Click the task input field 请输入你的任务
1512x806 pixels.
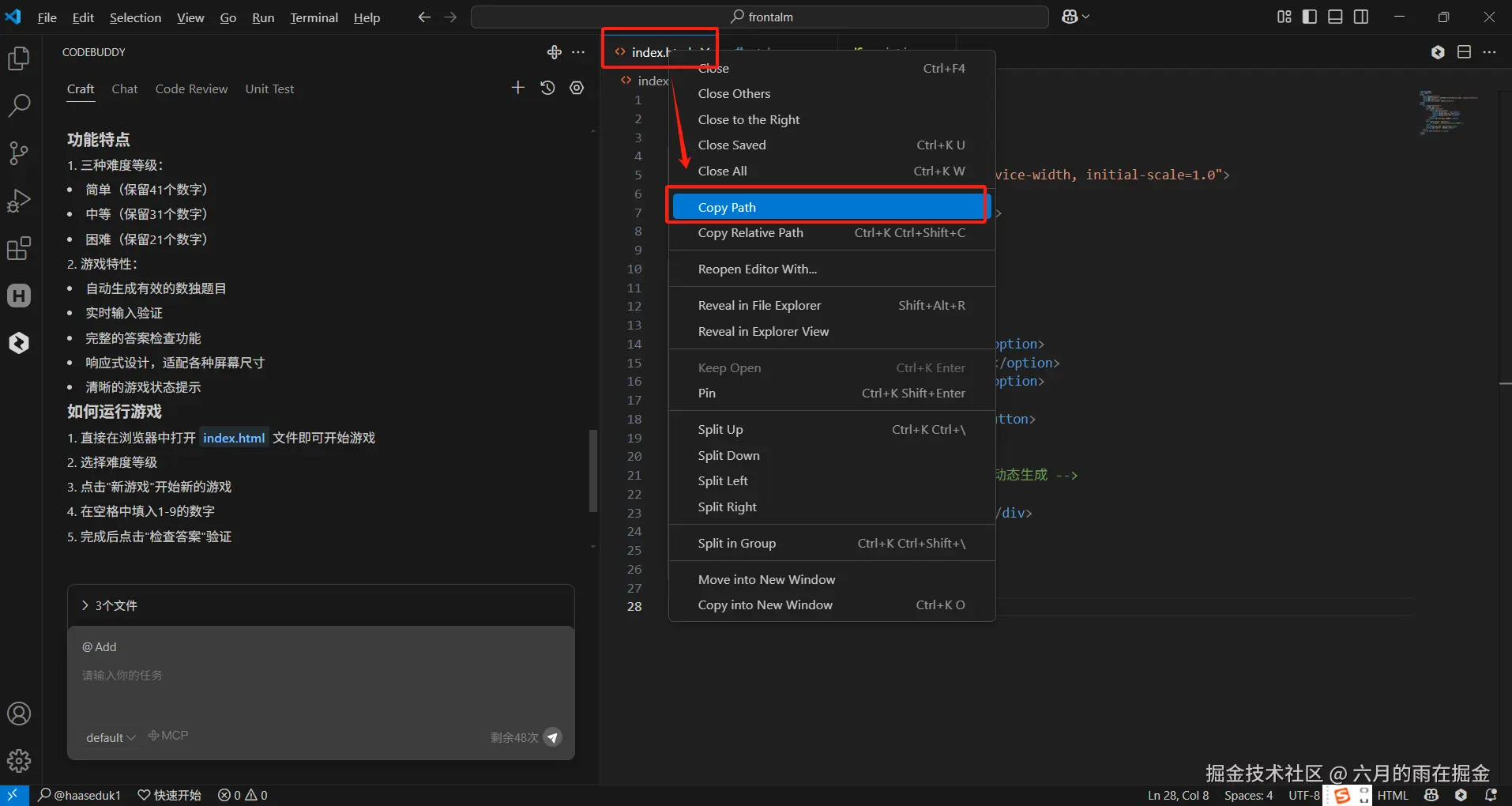[x=321, y=676]
